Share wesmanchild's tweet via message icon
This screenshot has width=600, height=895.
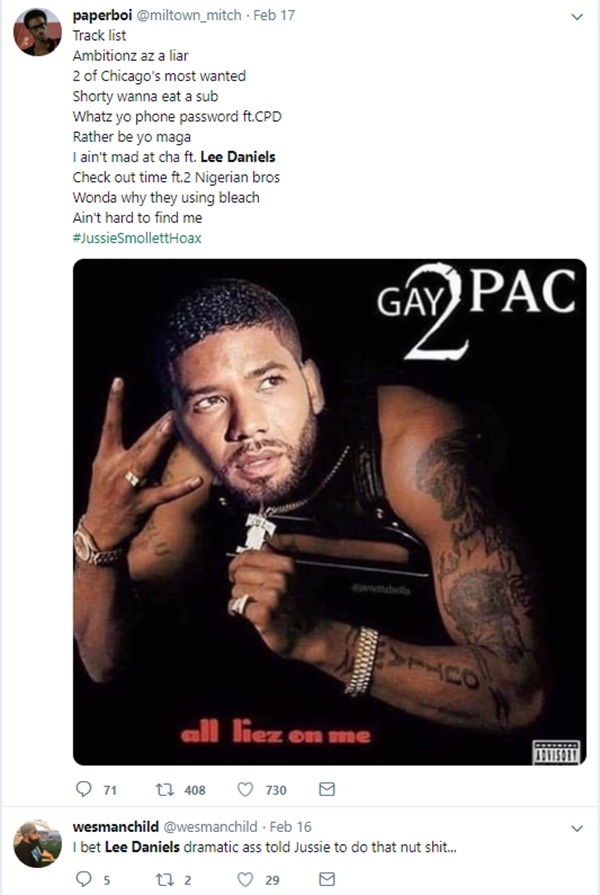pyautogui.click(x=326, y=879)
